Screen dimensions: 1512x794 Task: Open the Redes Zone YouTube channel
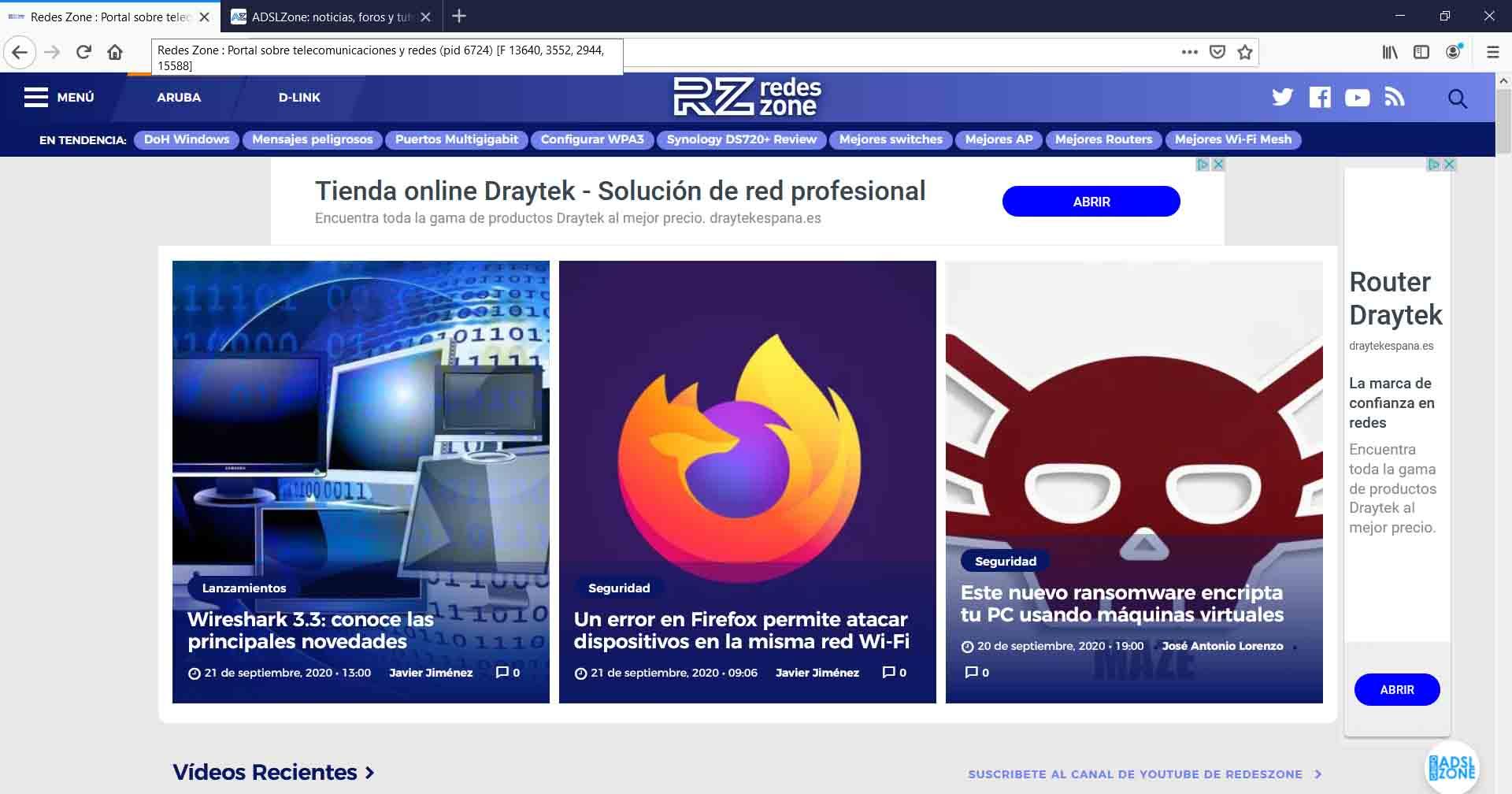[x=1357, y=97]
